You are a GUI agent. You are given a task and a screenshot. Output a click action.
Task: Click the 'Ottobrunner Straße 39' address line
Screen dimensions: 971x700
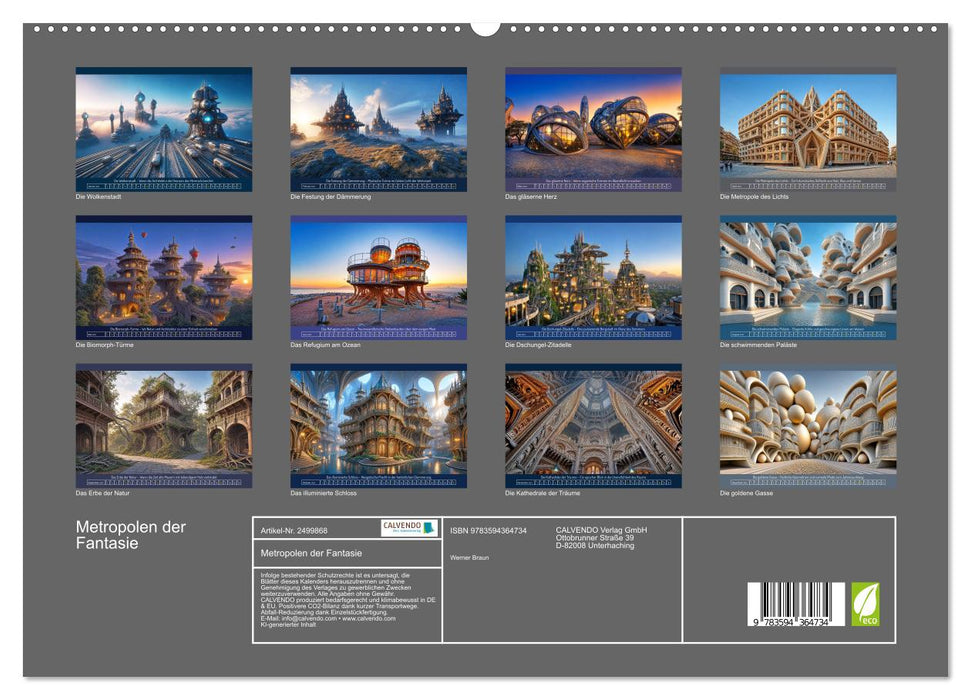tap(594, 538)
